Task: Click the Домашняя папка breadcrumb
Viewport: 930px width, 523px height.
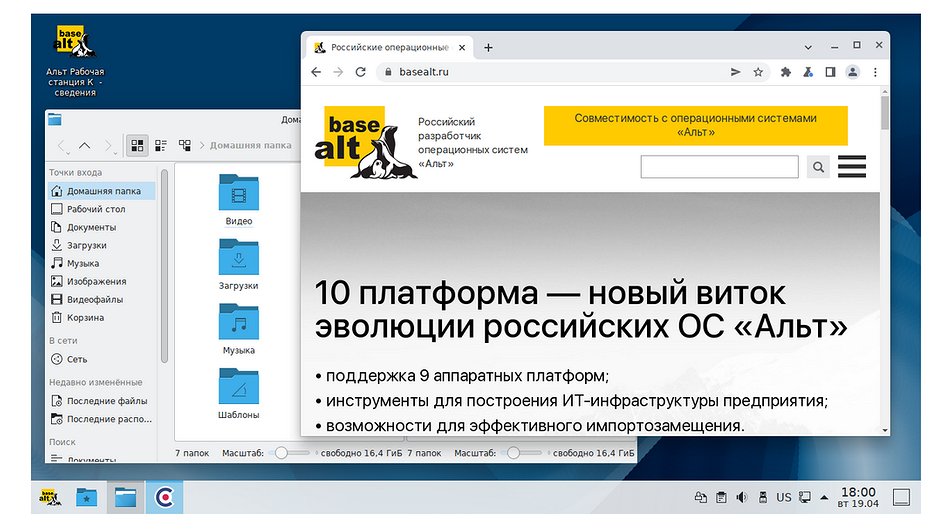Action: [250, 145]
